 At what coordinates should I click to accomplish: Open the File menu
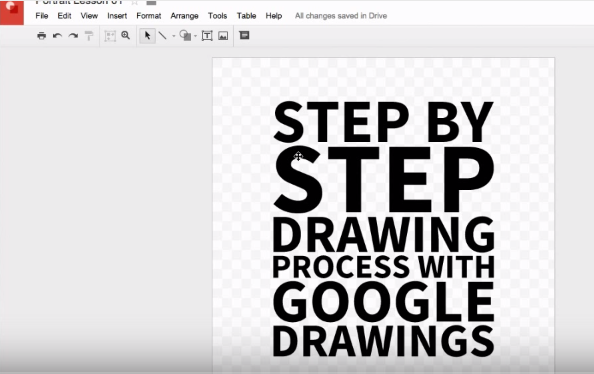point(42,16)
